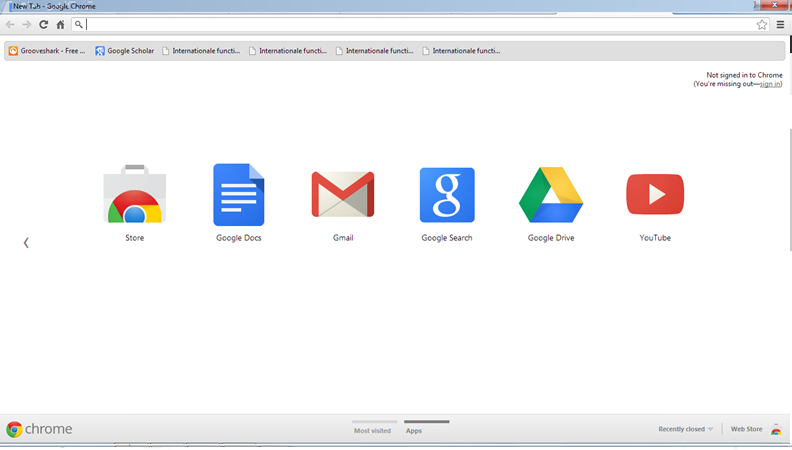792x450 pixels.
Task: Bookmark this page with the star
Action: pyautogui.click(x=762, y=24)
